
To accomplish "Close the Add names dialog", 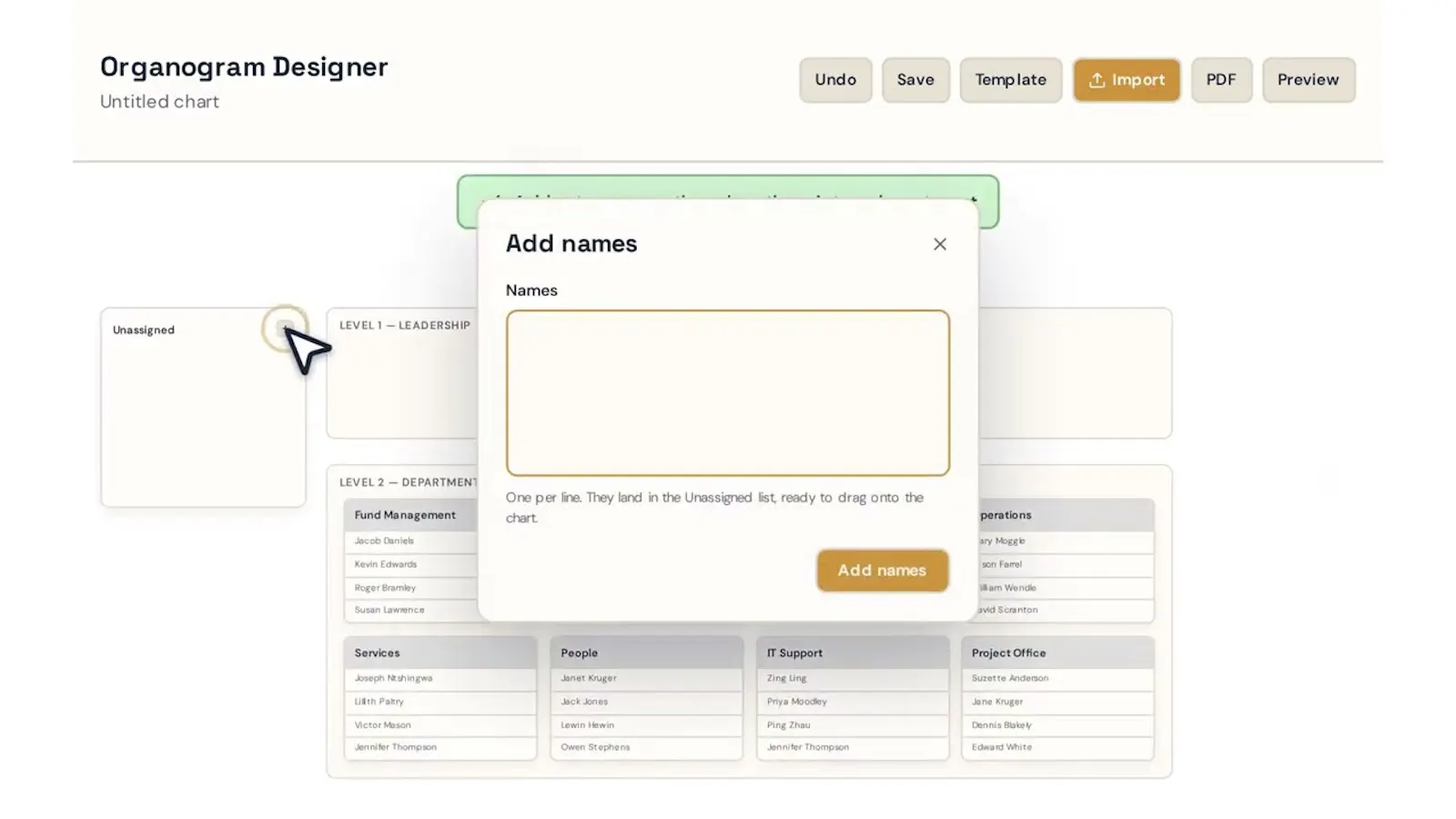I will click(x=940, y=244).
